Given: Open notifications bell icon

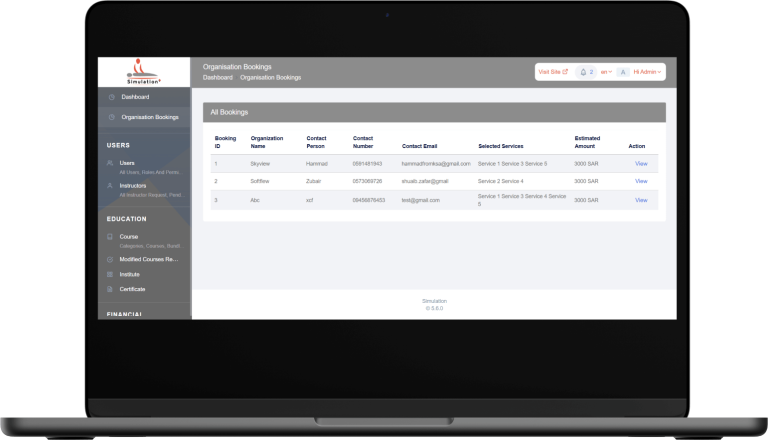Looking at the screenshot, I should (x=583, y=72).
